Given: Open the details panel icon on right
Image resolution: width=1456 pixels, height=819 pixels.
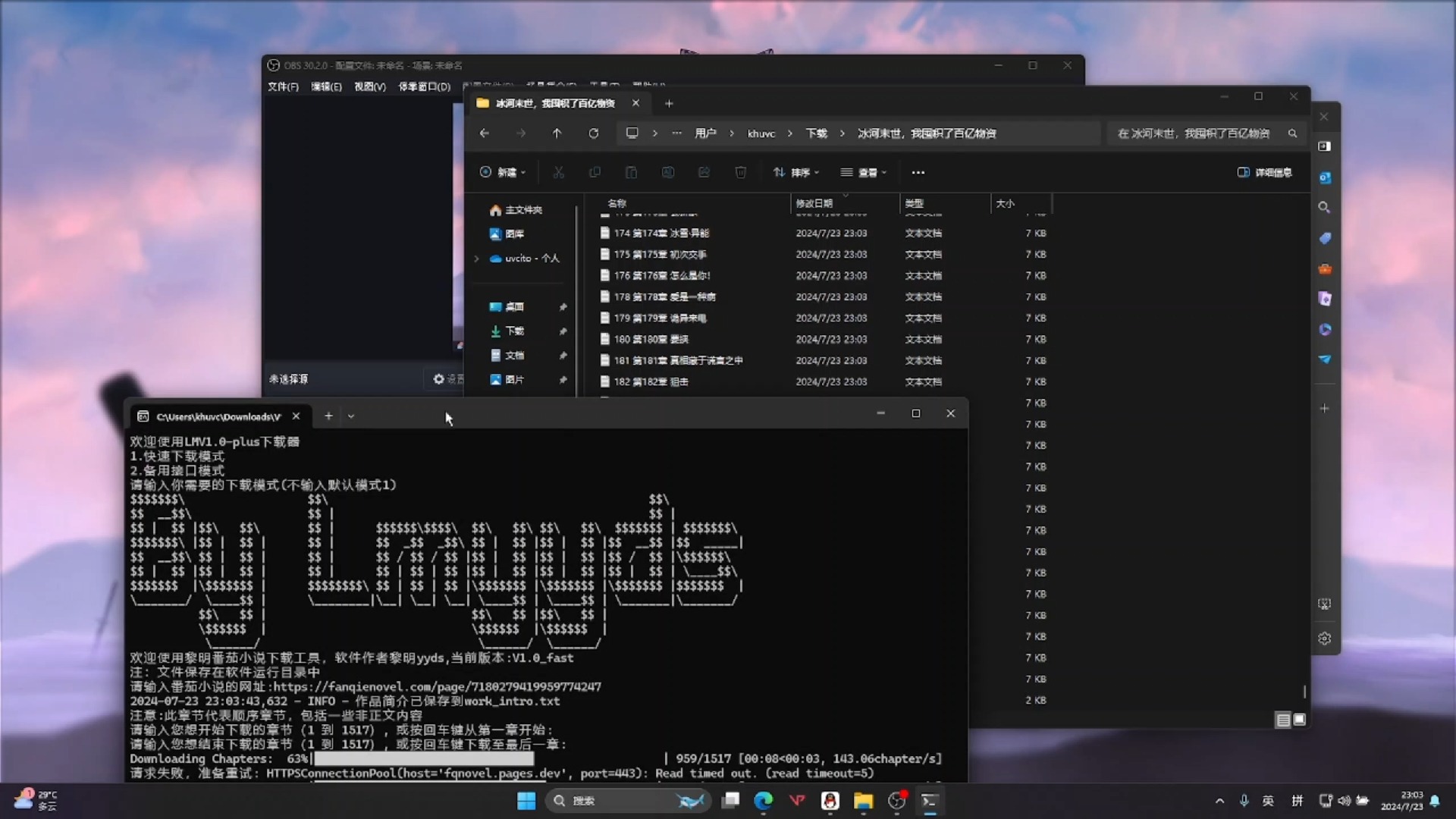Looking at the screenshot, I should [1243, 172].
